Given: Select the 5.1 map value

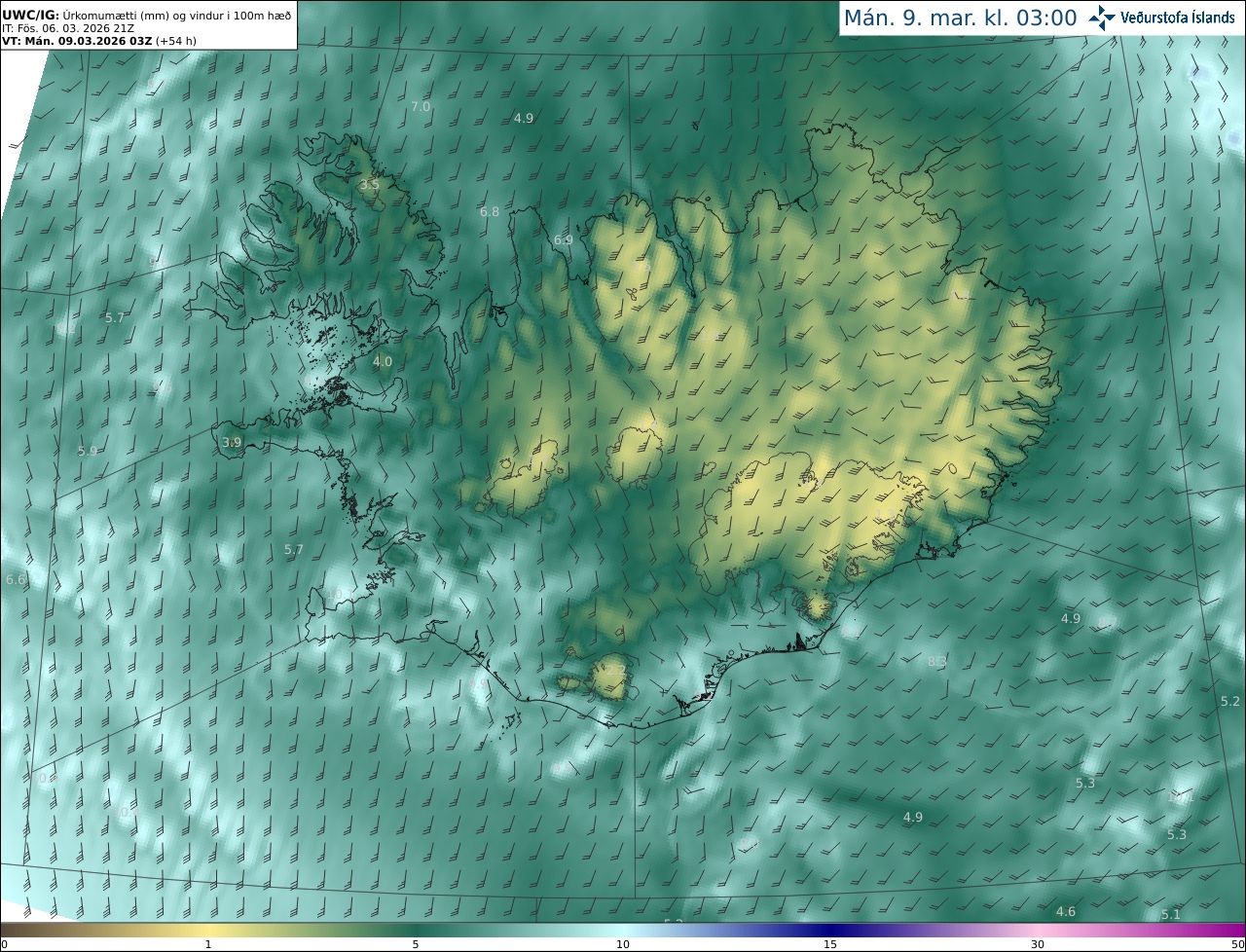Looking at the screenshot, I should coord(1171,914).
